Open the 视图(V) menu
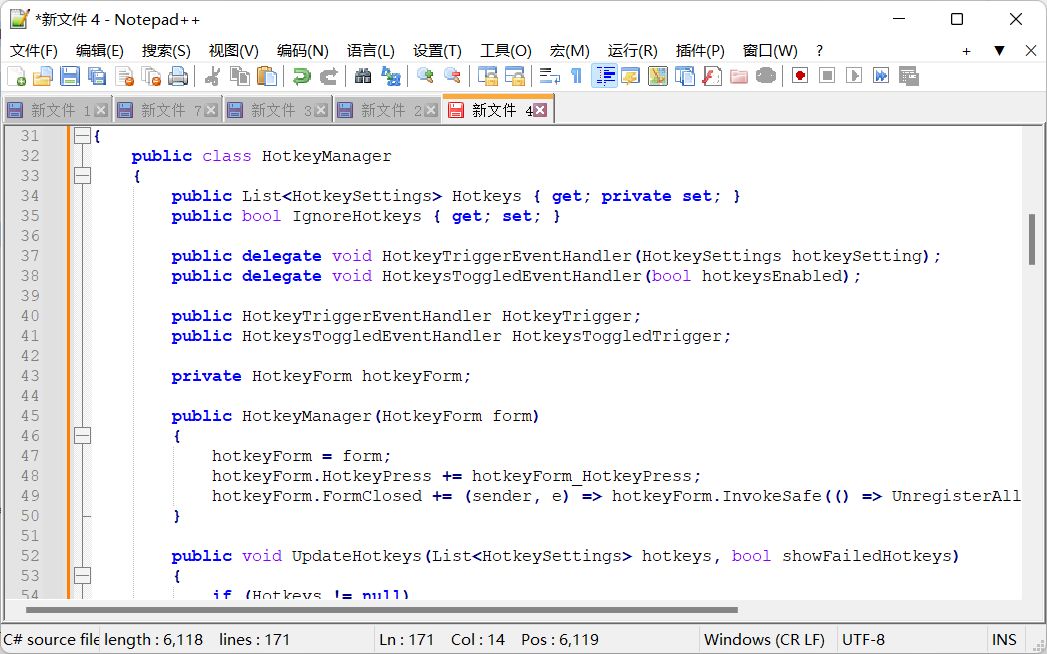 point(234,51)
